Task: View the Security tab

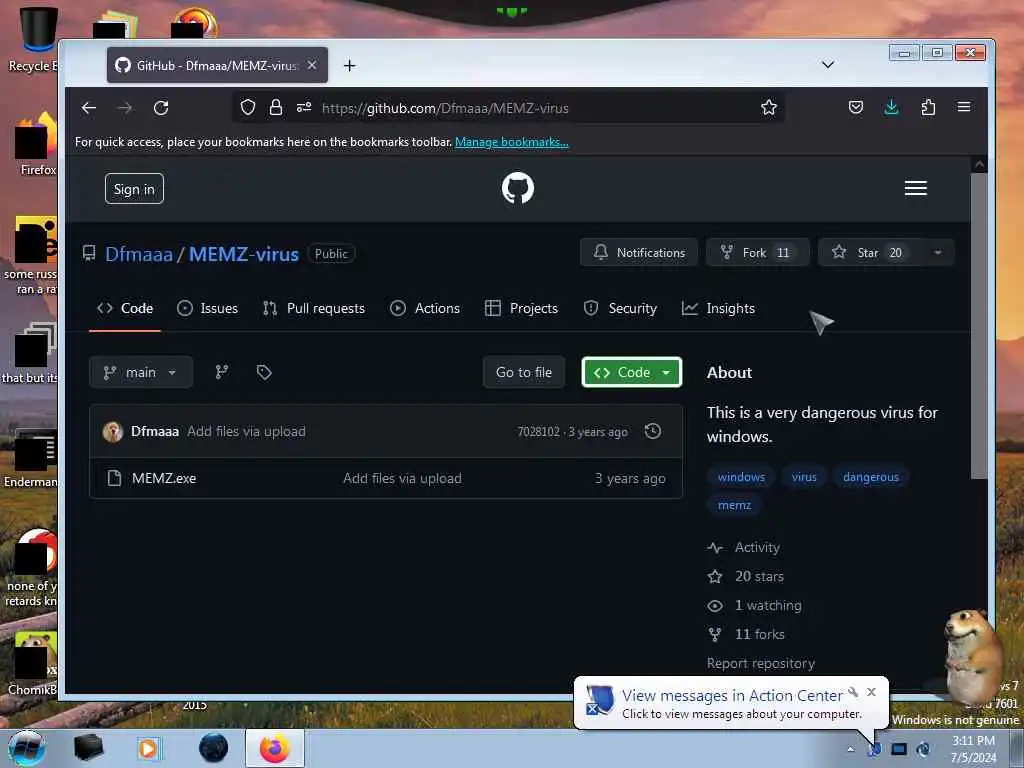Action: click(x=620, y=308)
